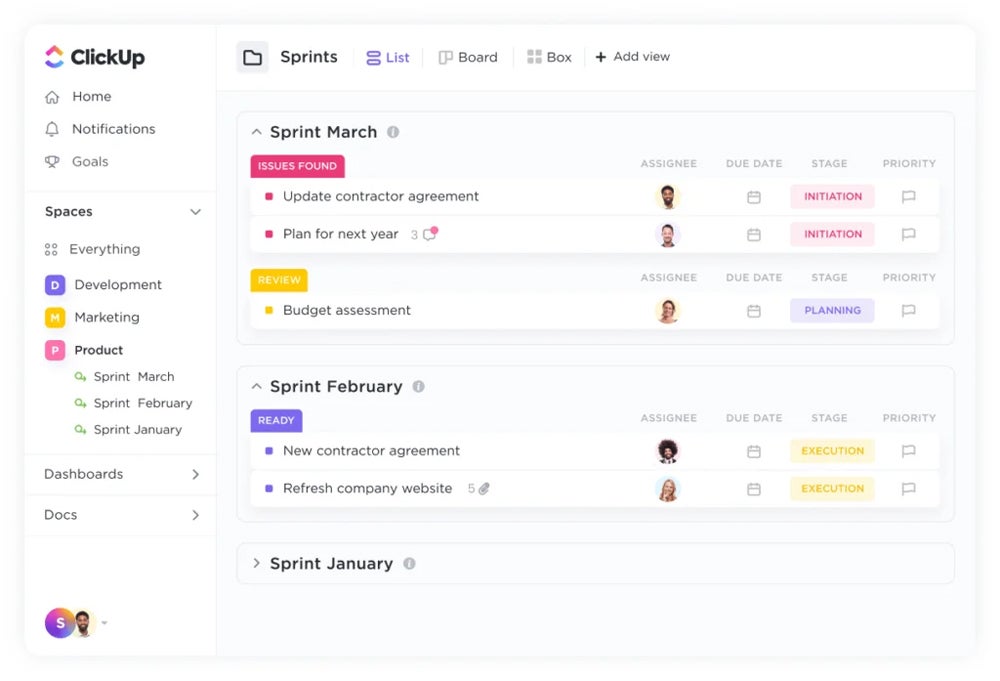
Task: Set priority flag for Refresh company website
Action: 909,488
